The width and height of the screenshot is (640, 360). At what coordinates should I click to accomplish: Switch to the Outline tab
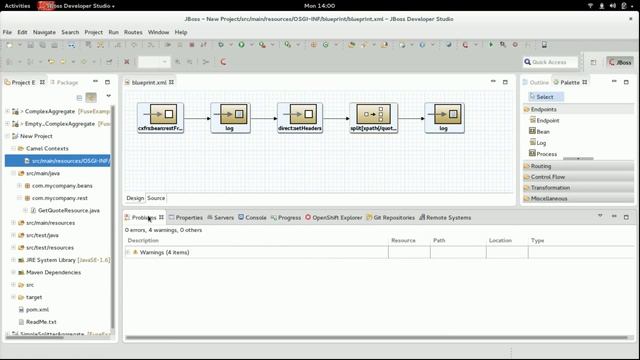coord(536,82)
